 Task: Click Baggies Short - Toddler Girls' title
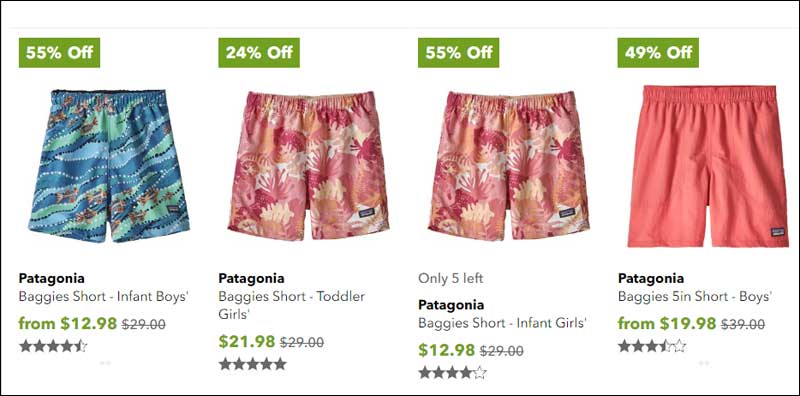pos(292,305)
